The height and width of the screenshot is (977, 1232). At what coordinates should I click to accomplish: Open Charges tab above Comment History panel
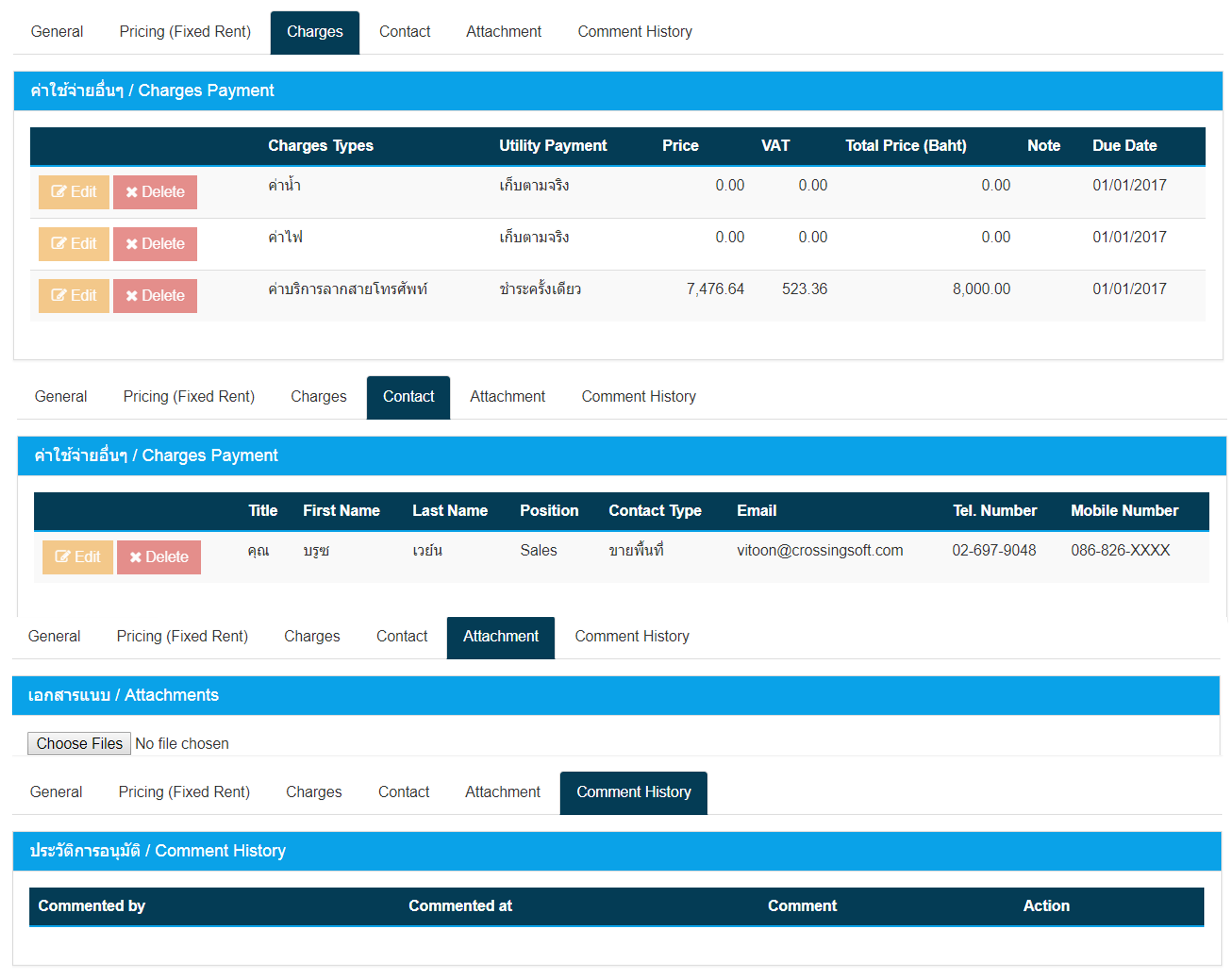coord(314,793)
